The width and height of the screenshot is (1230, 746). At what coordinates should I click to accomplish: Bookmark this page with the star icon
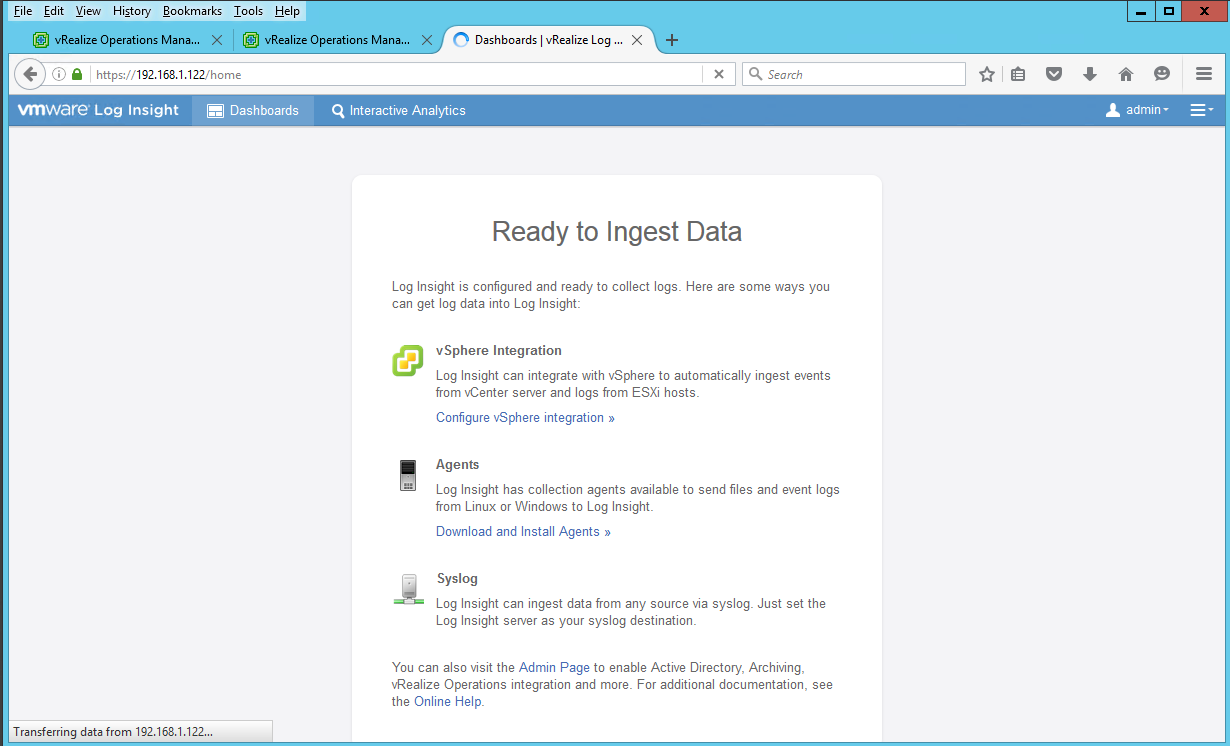pos(987,74)
